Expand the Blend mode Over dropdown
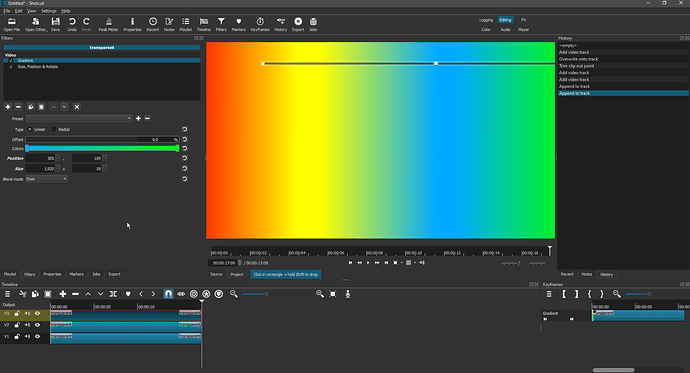The height and width of the screenshot is (373, 690). (x=46, y=179)
